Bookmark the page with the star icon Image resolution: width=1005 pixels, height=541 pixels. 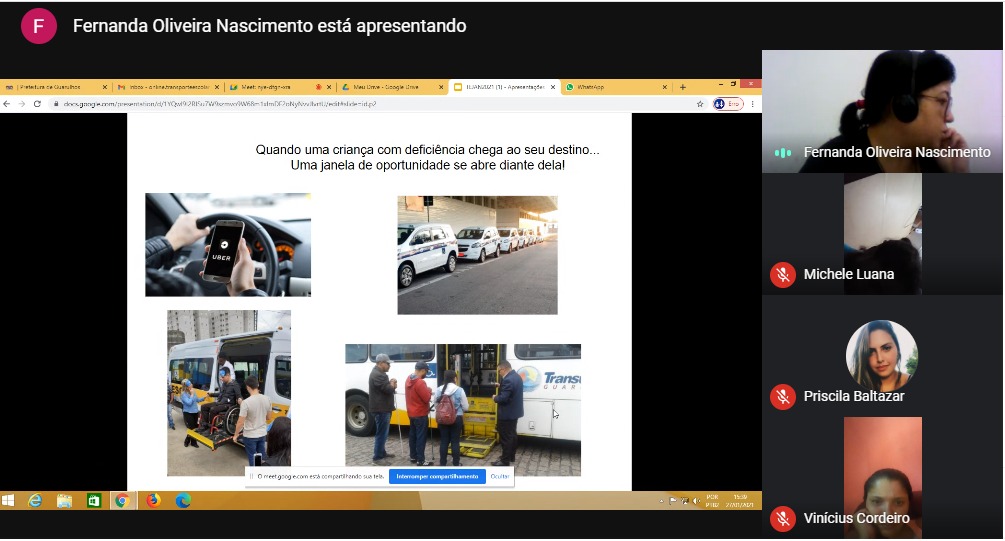click(x=700, y=104)
